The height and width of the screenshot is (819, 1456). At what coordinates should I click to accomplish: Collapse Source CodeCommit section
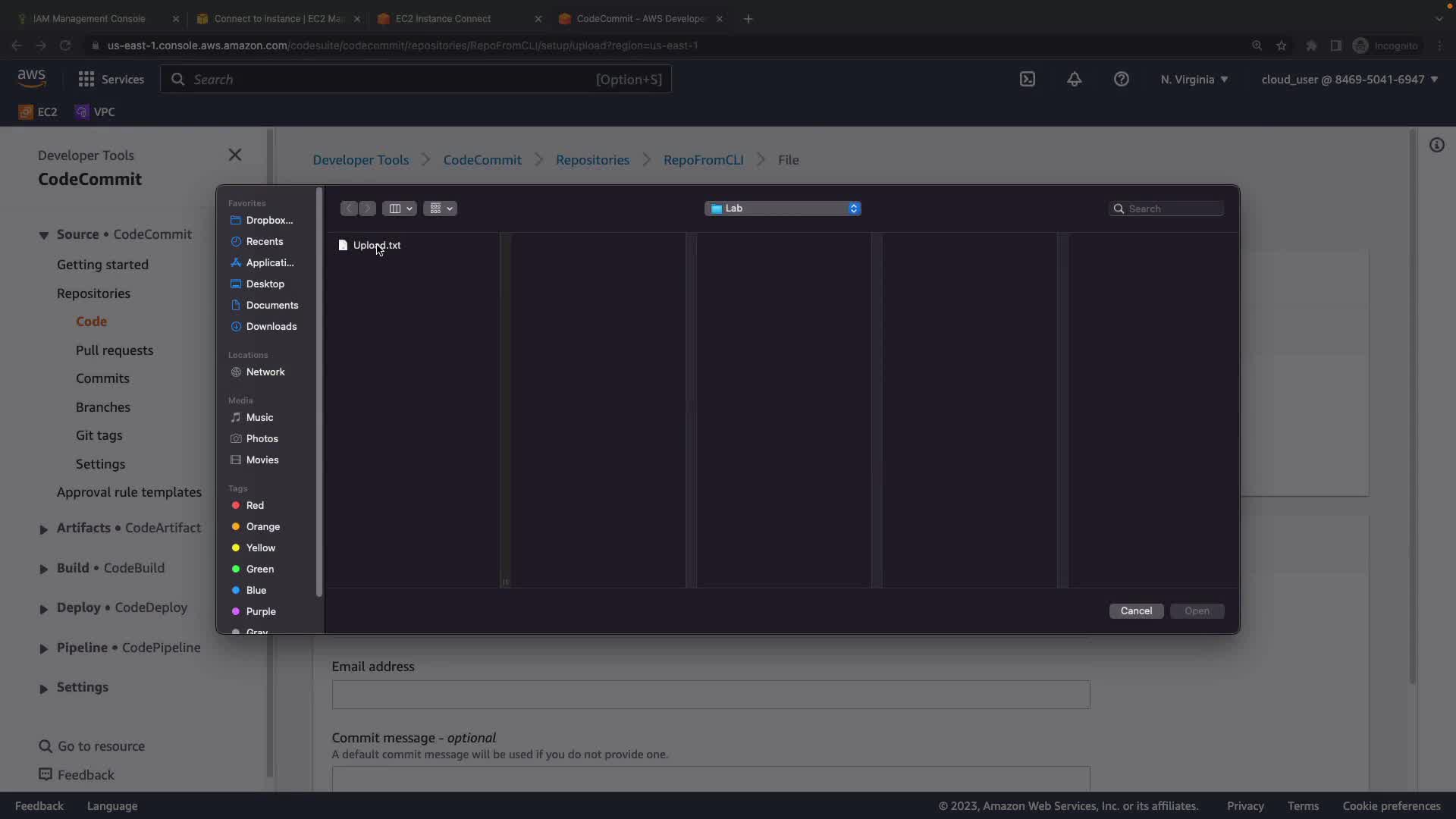pos(43,235)
